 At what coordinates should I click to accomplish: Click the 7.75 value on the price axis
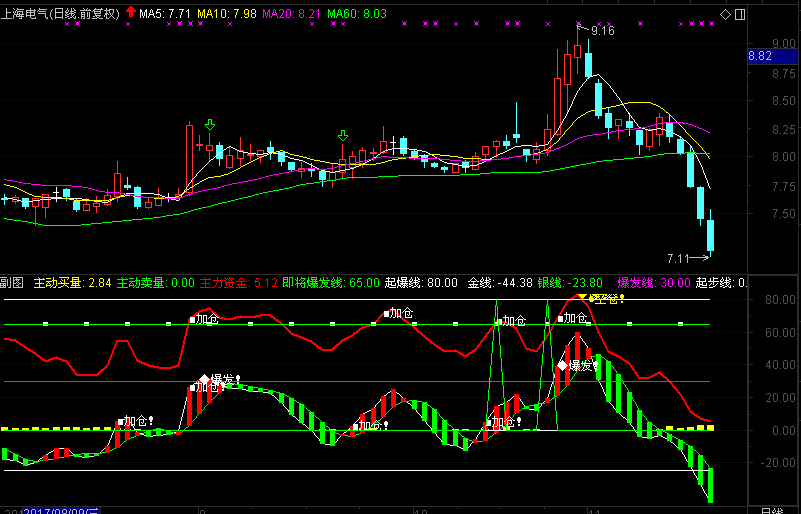pos(783,186)
